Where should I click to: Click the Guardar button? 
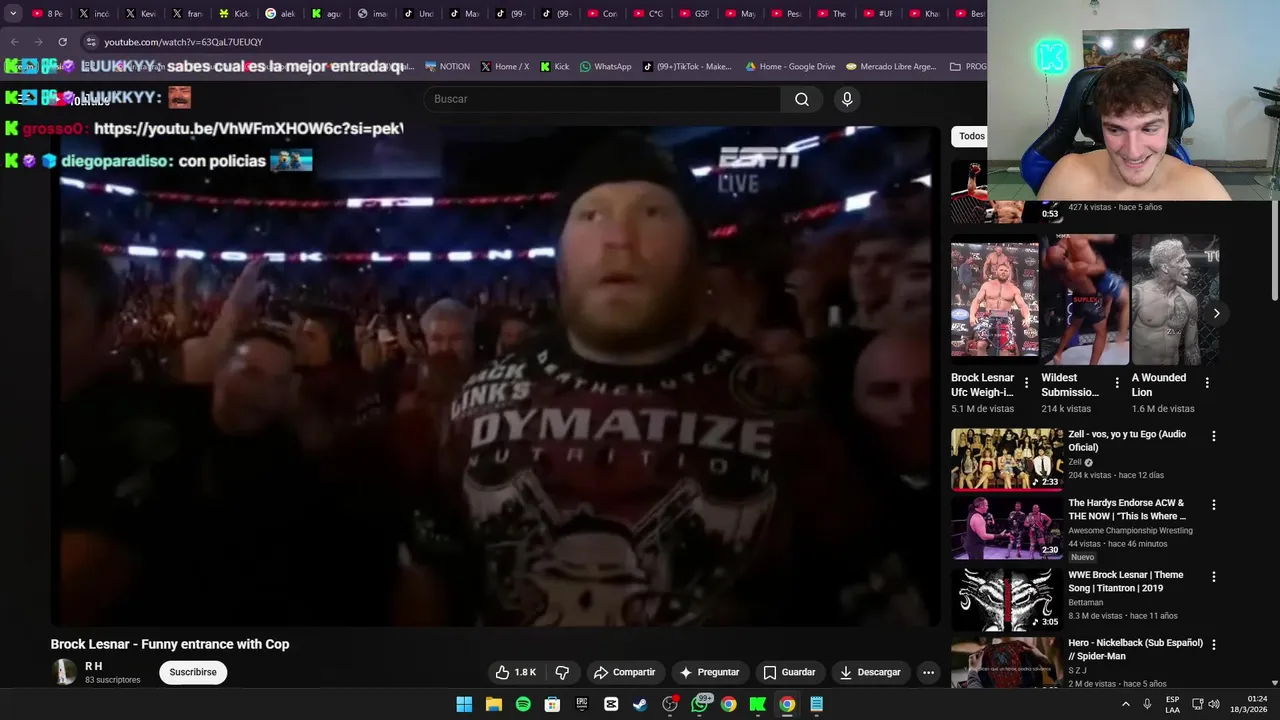789,672
